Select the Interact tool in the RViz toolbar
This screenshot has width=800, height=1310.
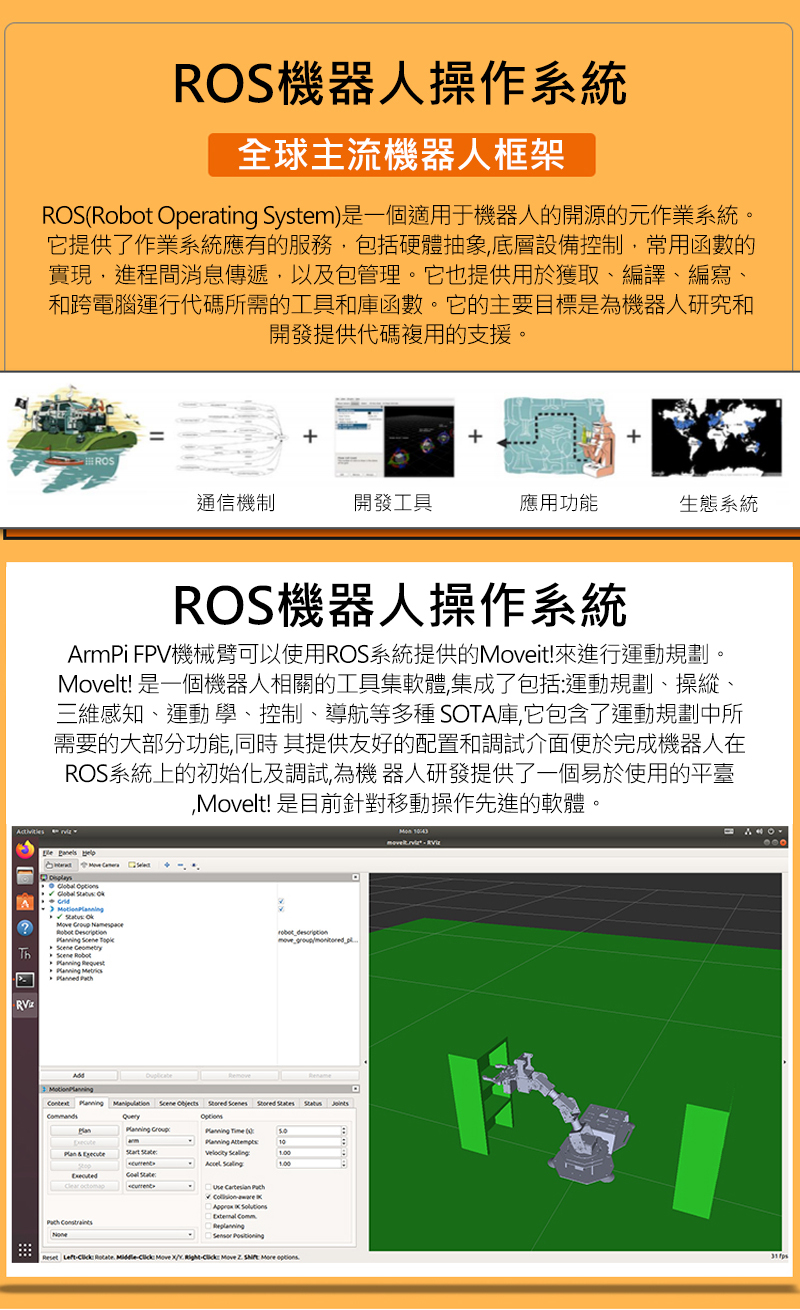(x=60, y=865)
